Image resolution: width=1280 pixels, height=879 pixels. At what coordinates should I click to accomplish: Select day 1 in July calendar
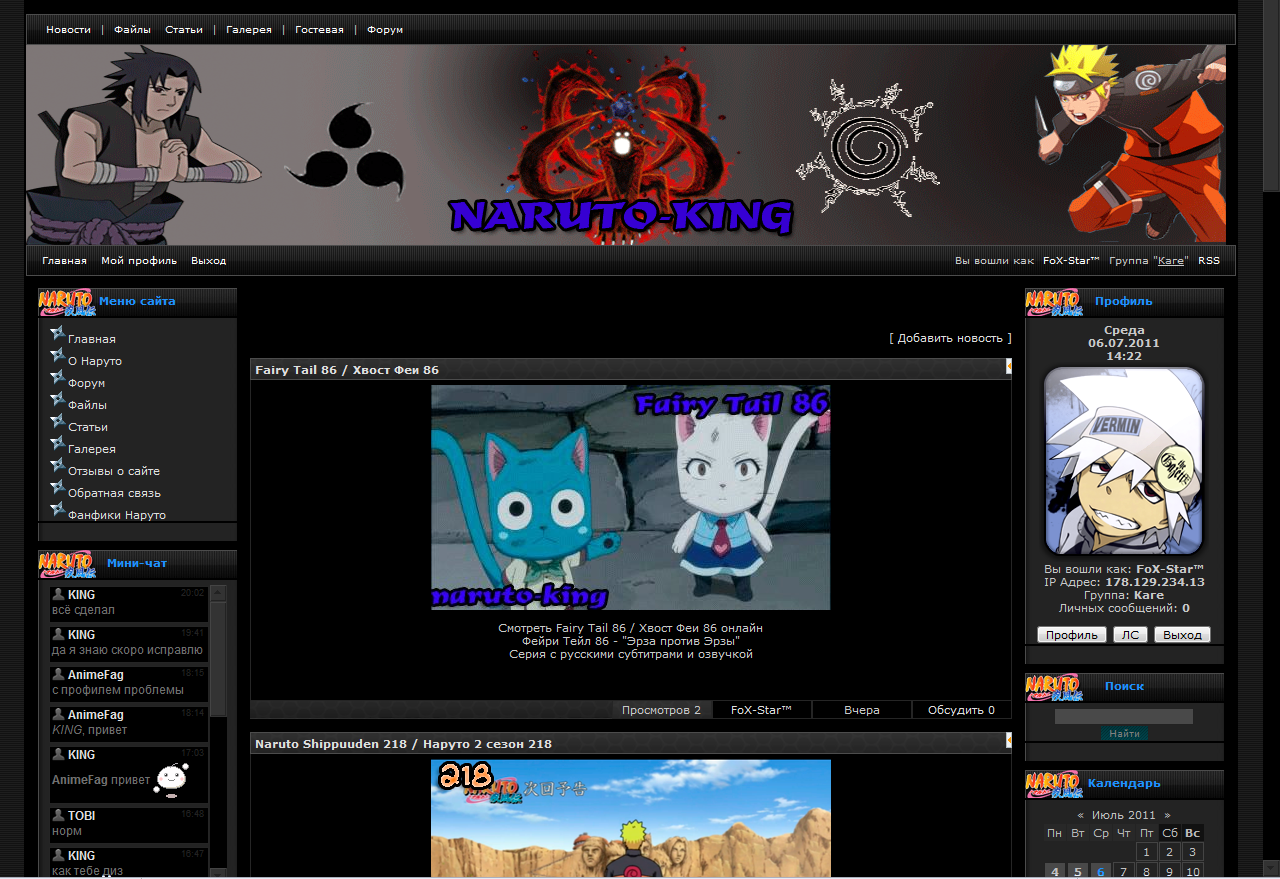pos(1147,852)
